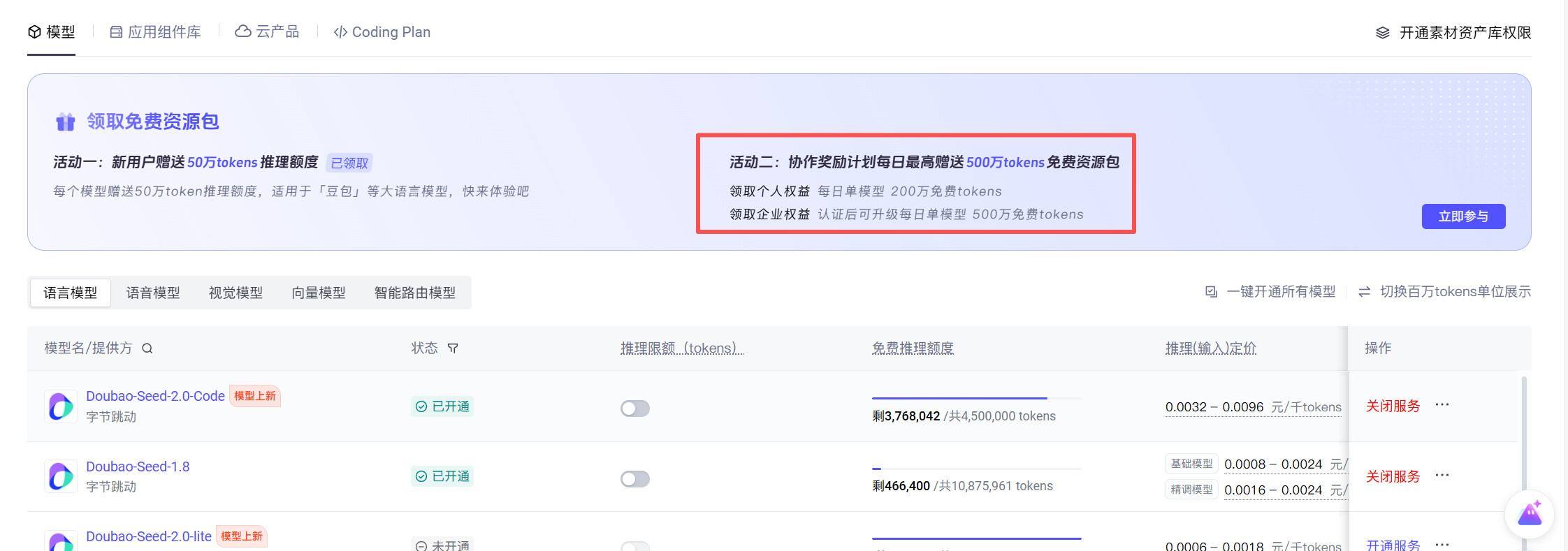Click the search icon beside 模型名/提供方
This screenshot has height=551, width=1568.
coord(147,348)
